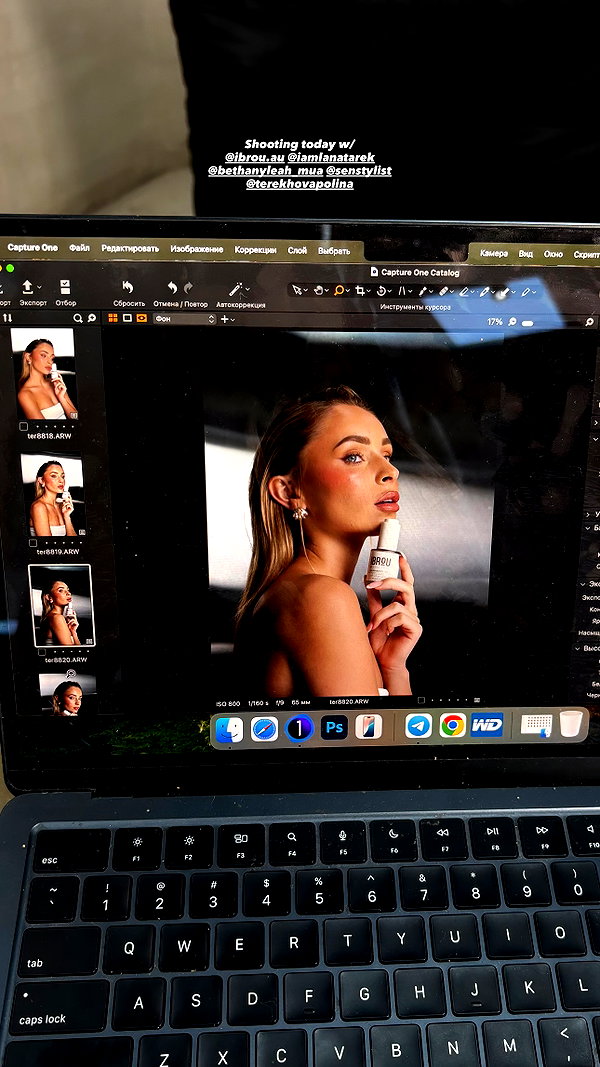
Task: Open the Окно menu
Action: [553, 254]
